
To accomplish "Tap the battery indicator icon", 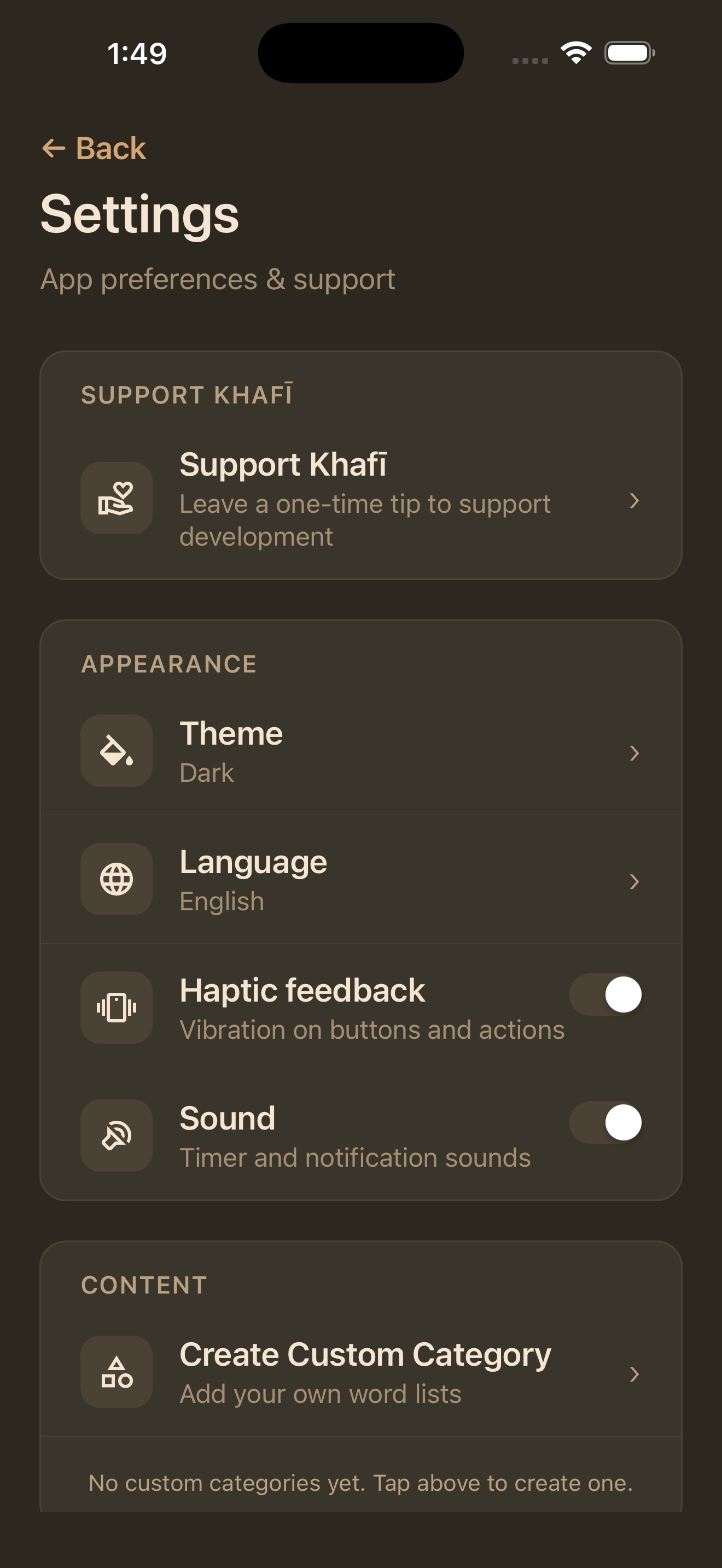I will tap(628, 52).
